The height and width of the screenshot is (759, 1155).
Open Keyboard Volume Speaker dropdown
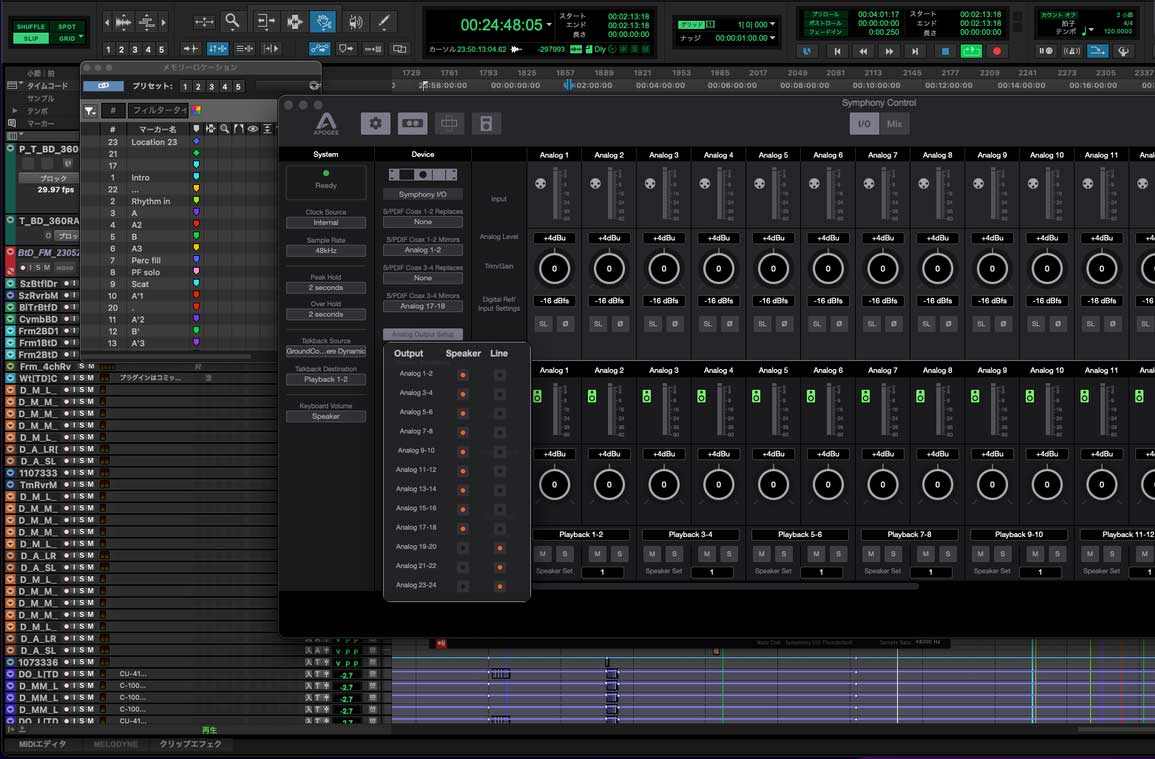(326, 416)
